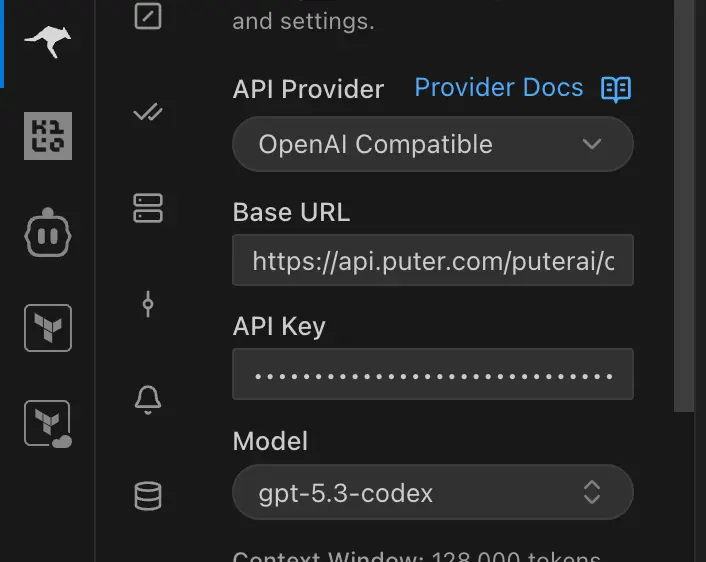
Task: Select the git-commit checkpoints section icon
Action: coord(148,304)
